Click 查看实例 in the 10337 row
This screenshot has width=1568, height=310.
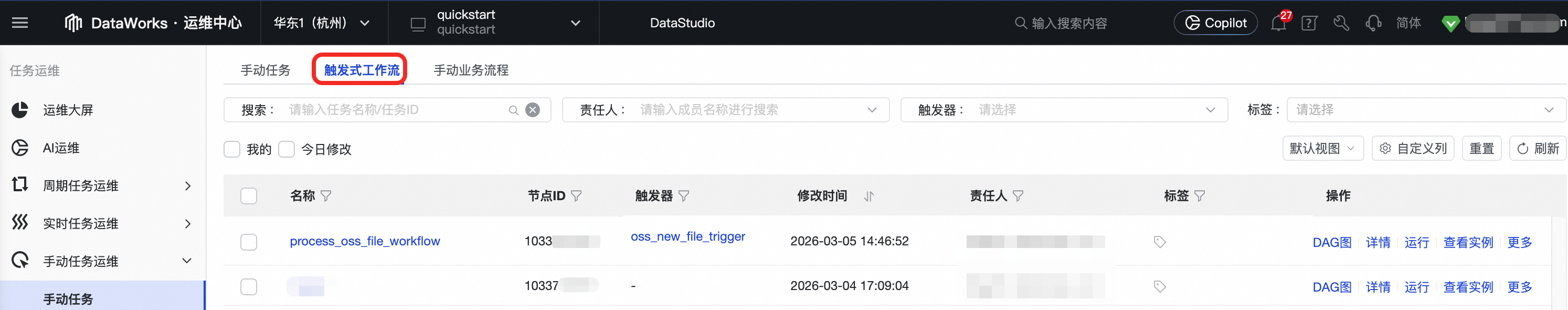[1468, 287]
